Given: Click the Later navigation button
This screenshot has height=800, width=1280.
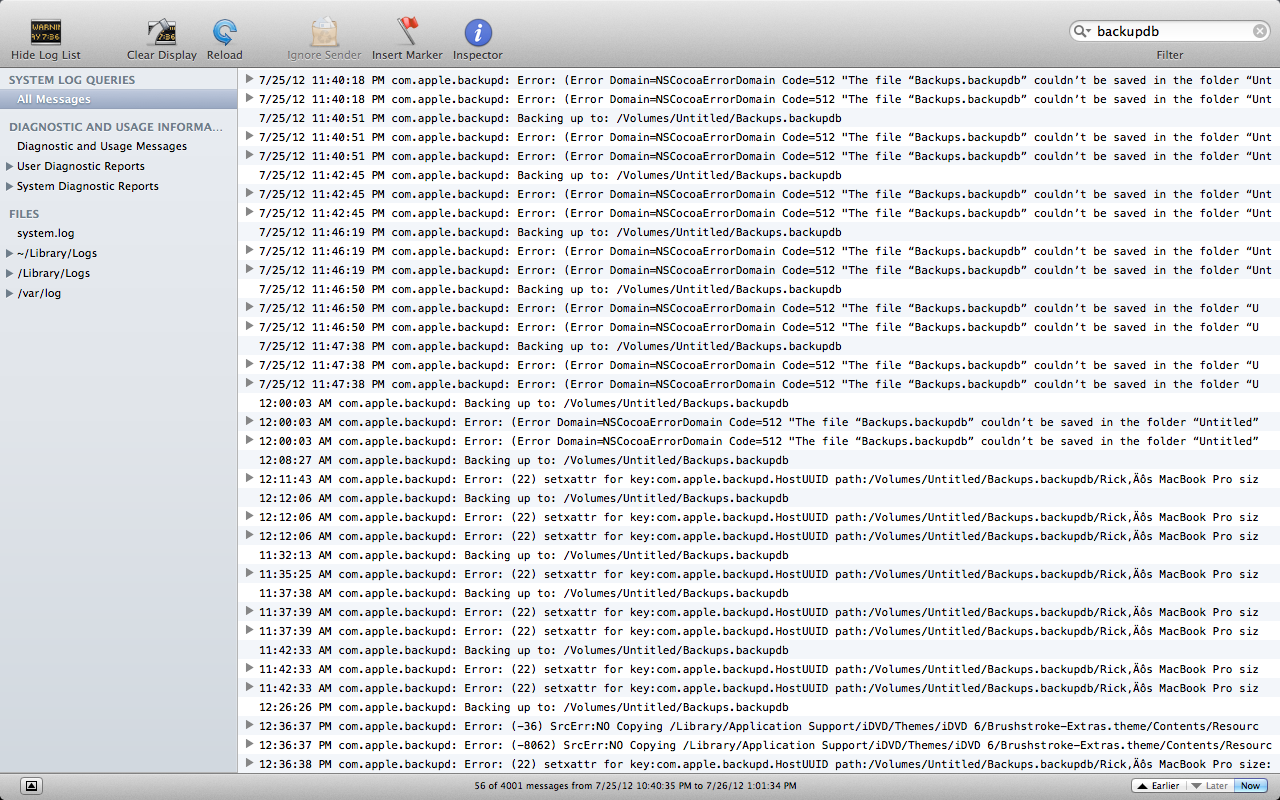Looking at the screenshot, I should click(1209, 786).
